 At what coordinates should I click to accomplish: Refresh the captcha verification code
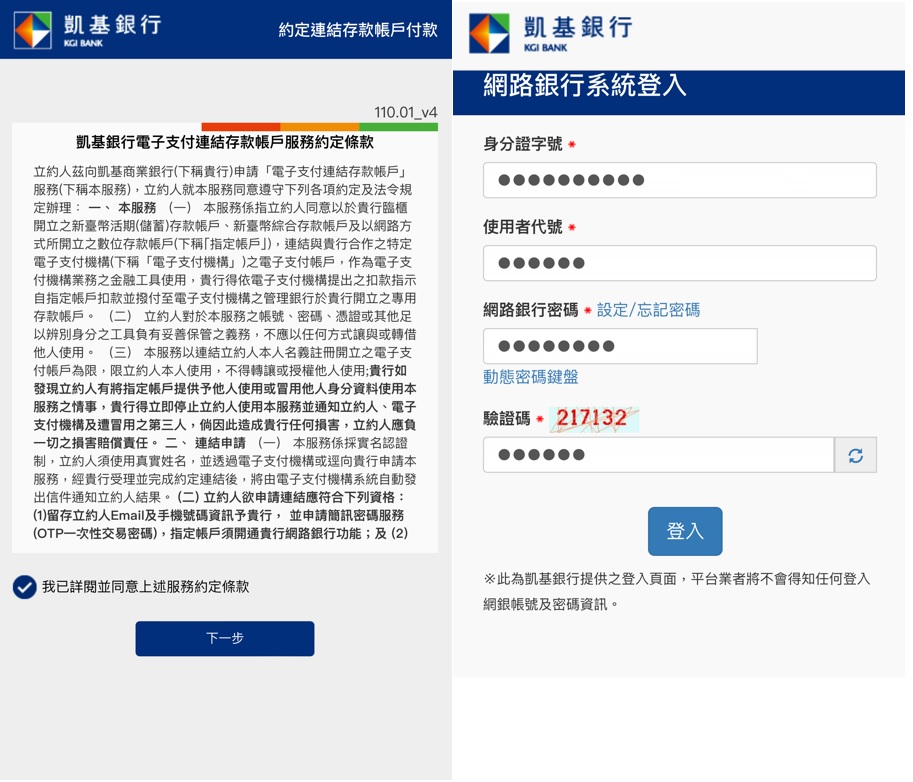[855, 455]
